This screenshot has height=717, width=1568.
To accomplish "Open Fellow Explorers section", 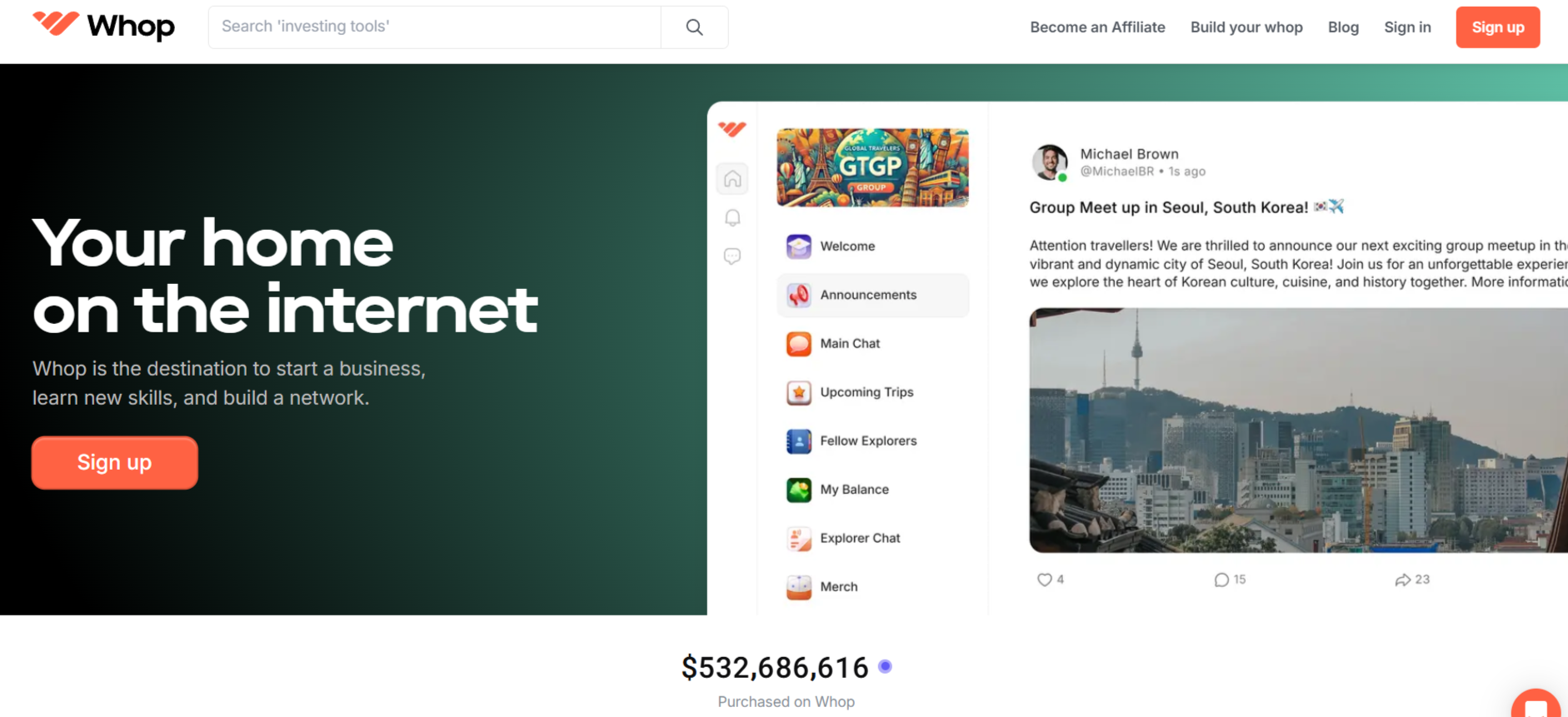I will coord(872,441).
